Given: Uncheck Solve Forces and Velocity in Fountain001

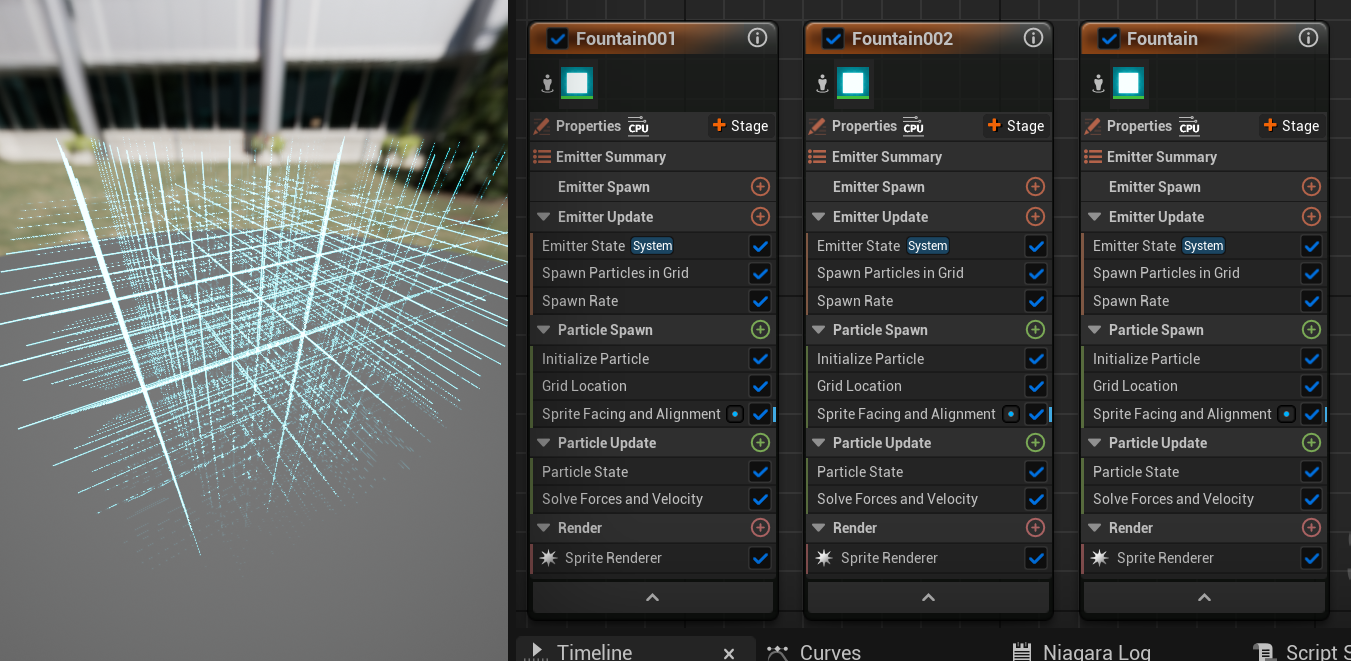Looking at the screenshot, I should [x=760, y=499].
